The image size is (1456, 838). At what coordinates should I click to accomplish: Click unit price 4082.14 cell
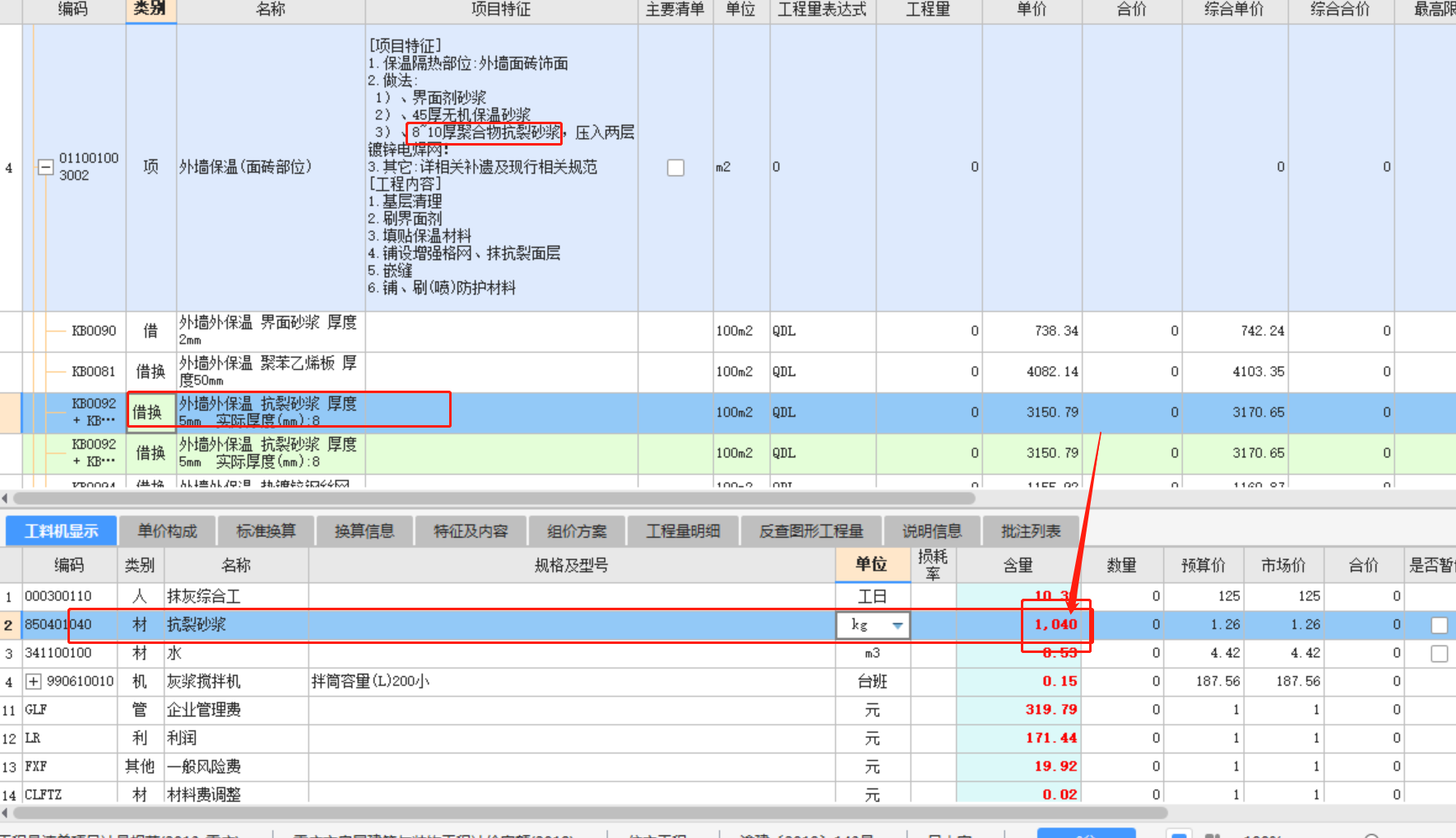(x=1032, y=372)
